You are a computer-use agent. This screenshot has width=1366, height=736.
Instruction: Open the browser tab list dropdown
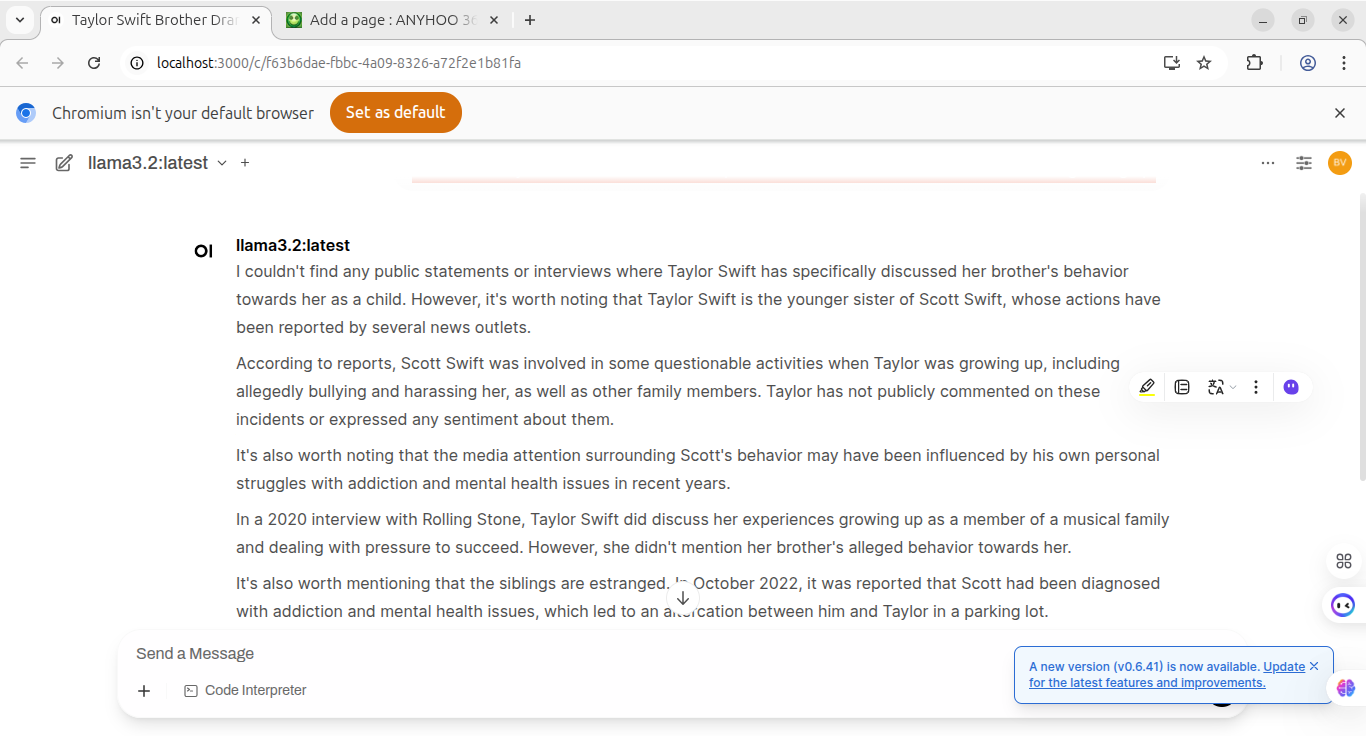pyautogui.click(x=20, y=20)
